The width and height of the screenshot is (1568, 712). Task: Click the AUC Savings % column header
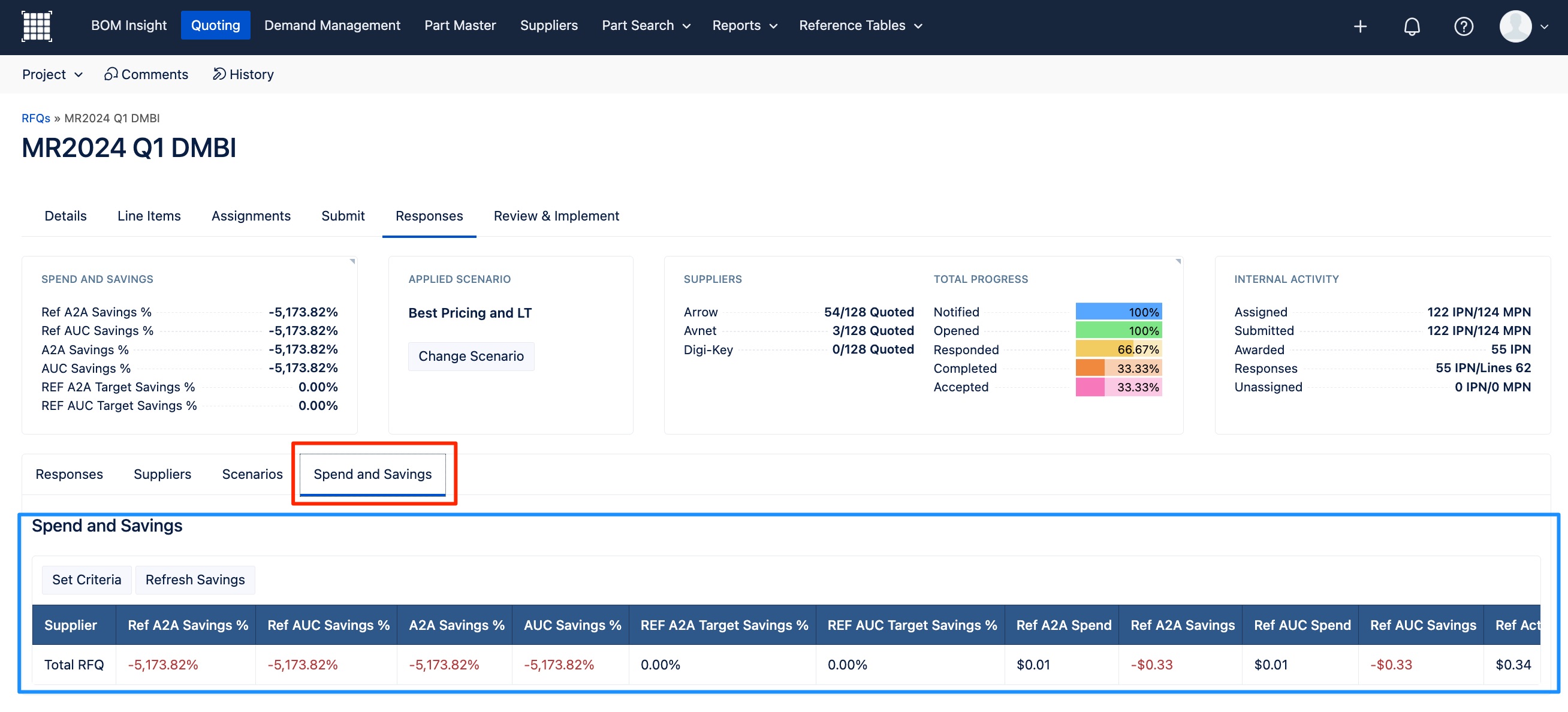571,625
